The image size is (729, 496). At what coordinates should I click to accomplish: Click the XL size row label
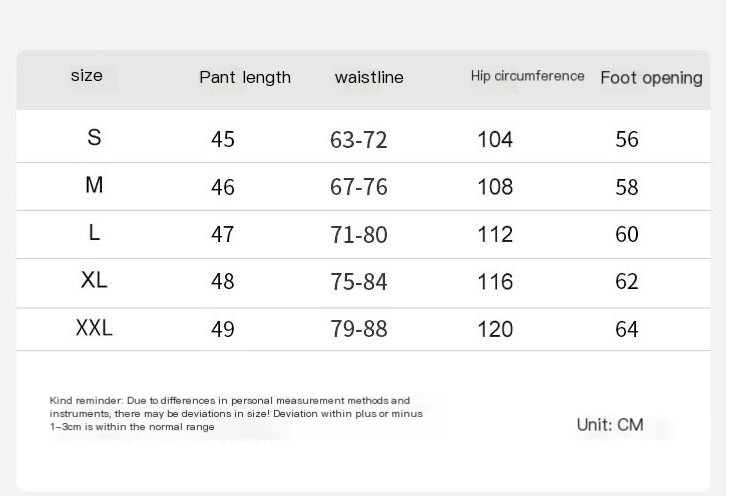pos(94,280)
